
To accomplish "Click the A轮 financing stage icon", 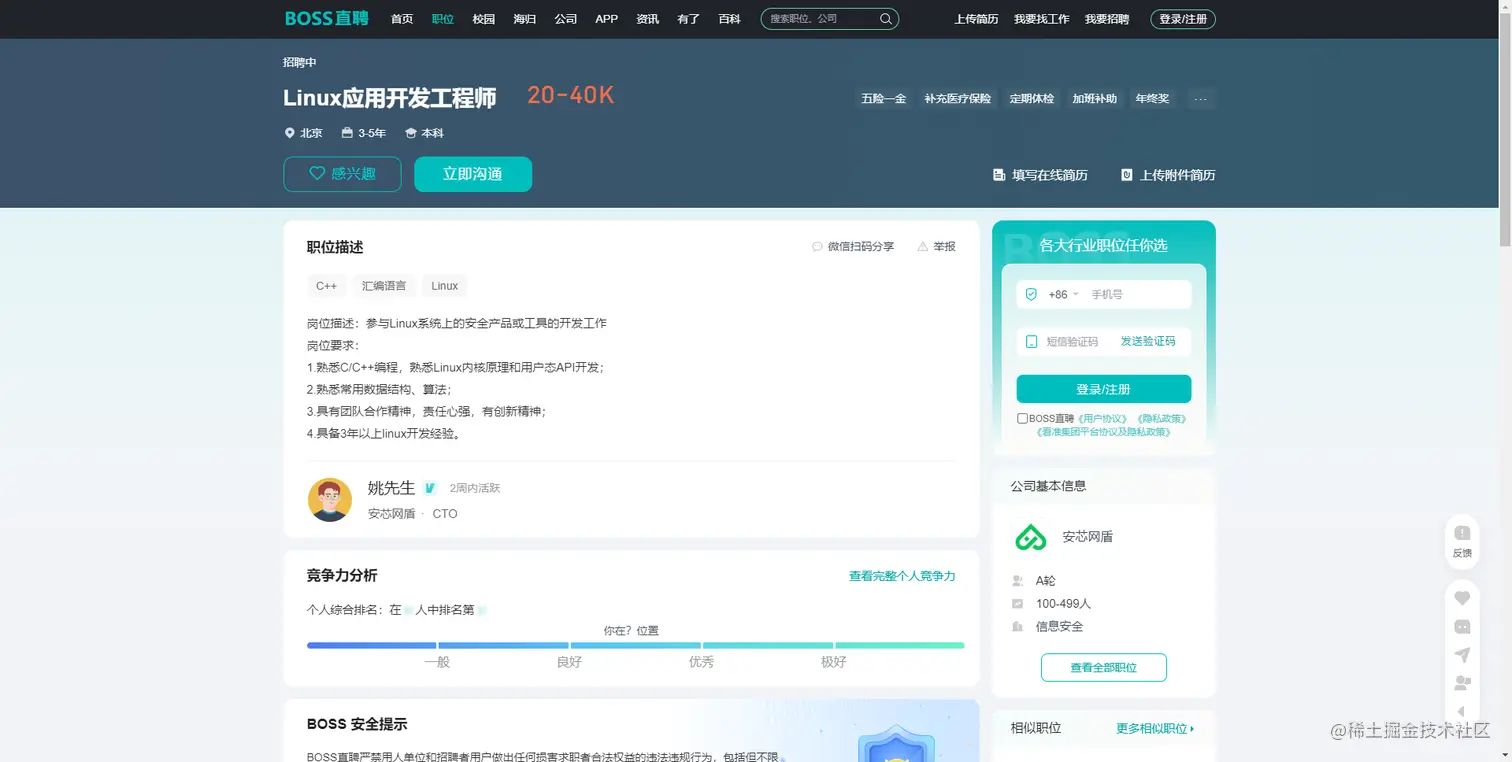I will coord(1018,581).
